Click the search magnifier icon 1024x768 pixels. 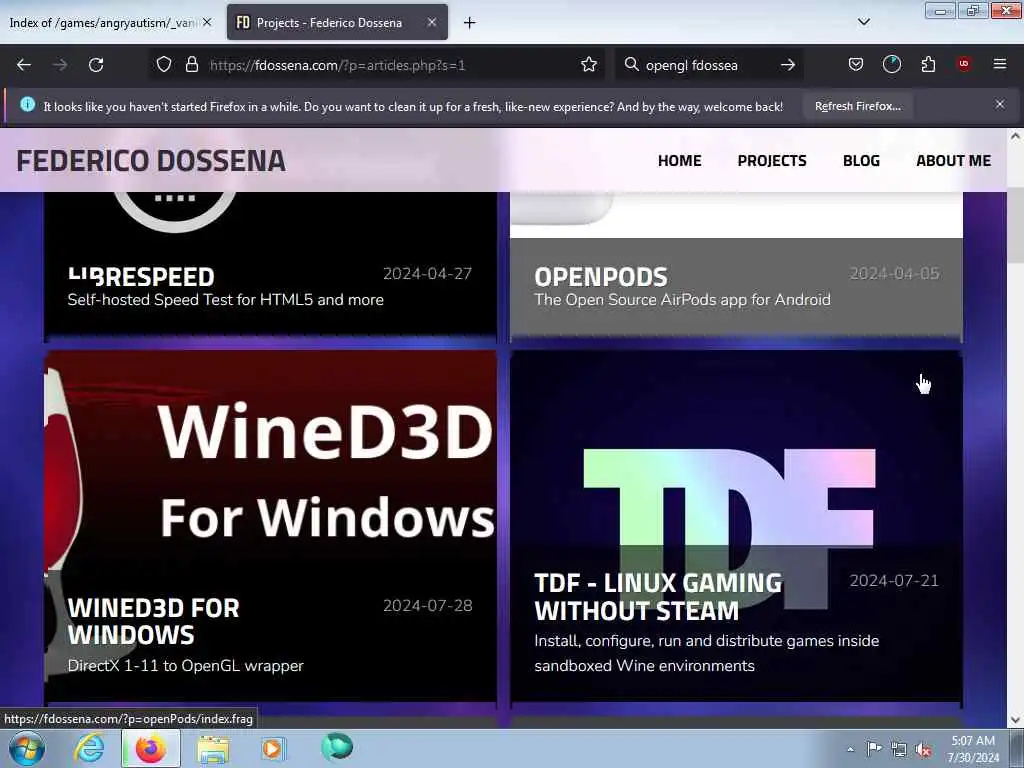[x=631, y=65]
